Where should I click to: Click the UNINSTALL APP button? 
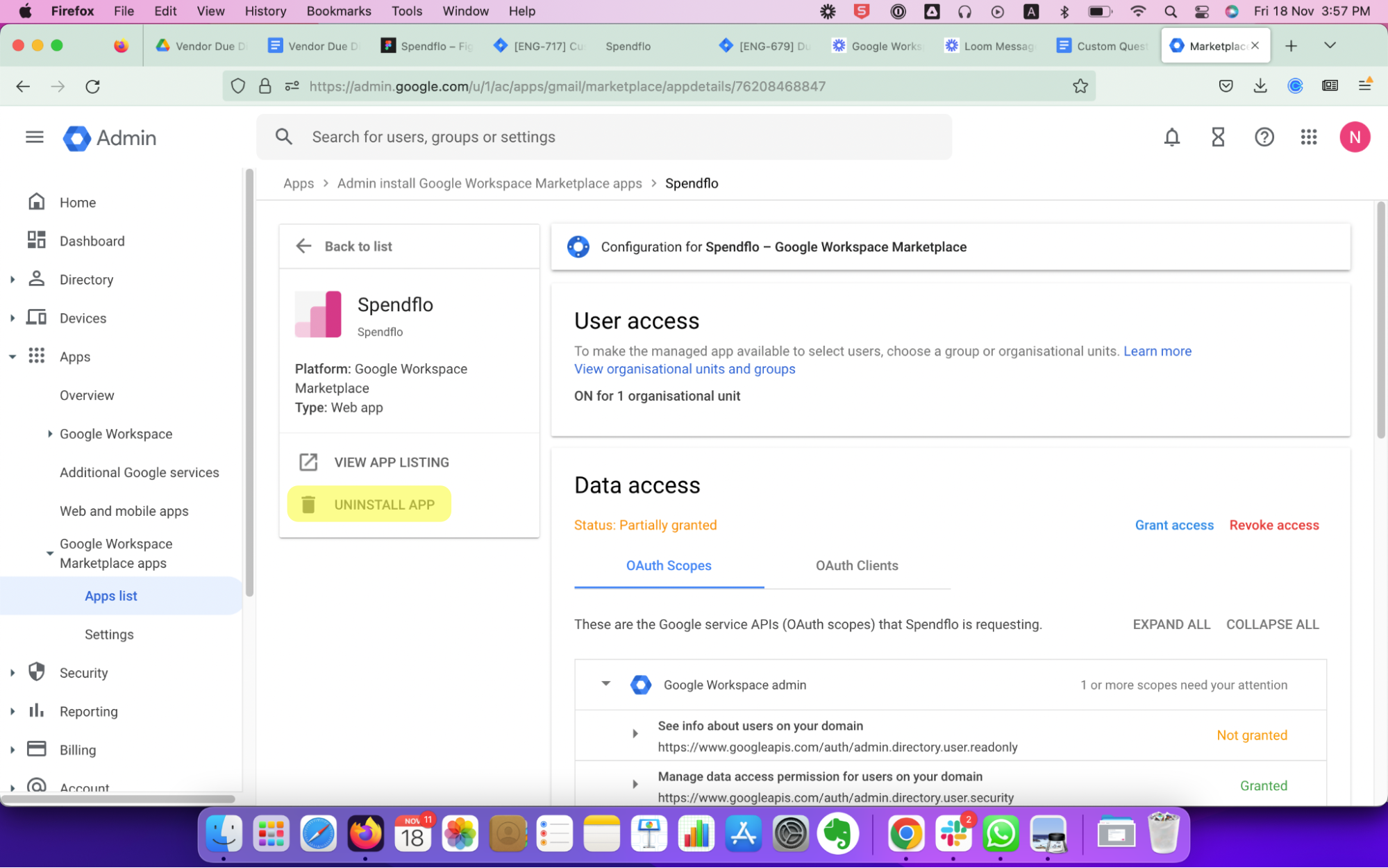(369, 504)
